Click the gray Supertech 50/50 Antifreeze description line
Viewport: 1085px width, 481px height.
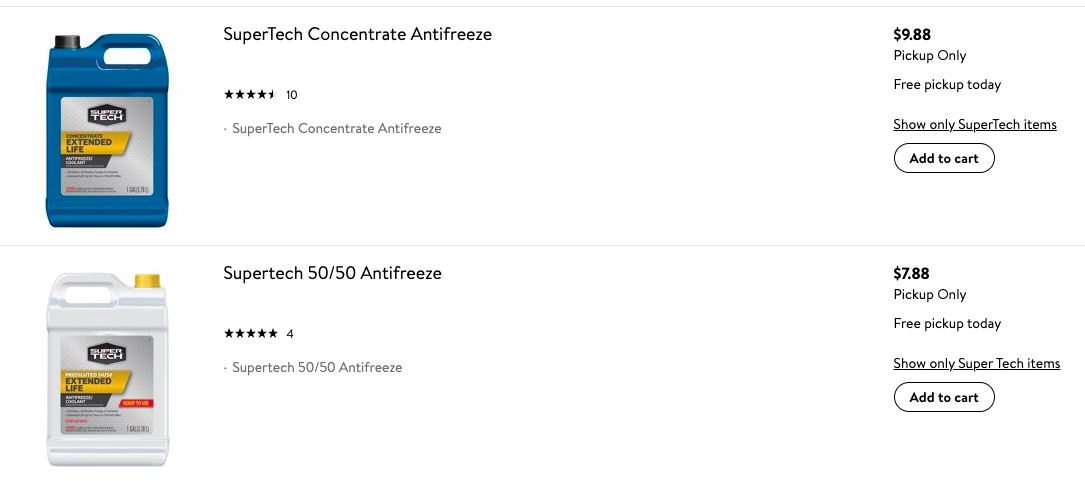317,368
